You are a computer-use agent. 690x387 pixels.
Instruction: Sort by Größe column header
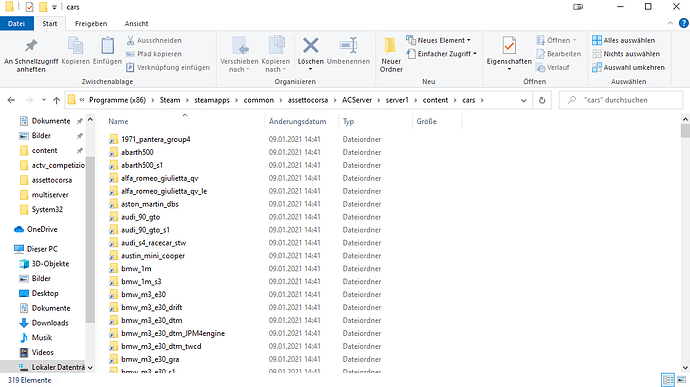437,122
